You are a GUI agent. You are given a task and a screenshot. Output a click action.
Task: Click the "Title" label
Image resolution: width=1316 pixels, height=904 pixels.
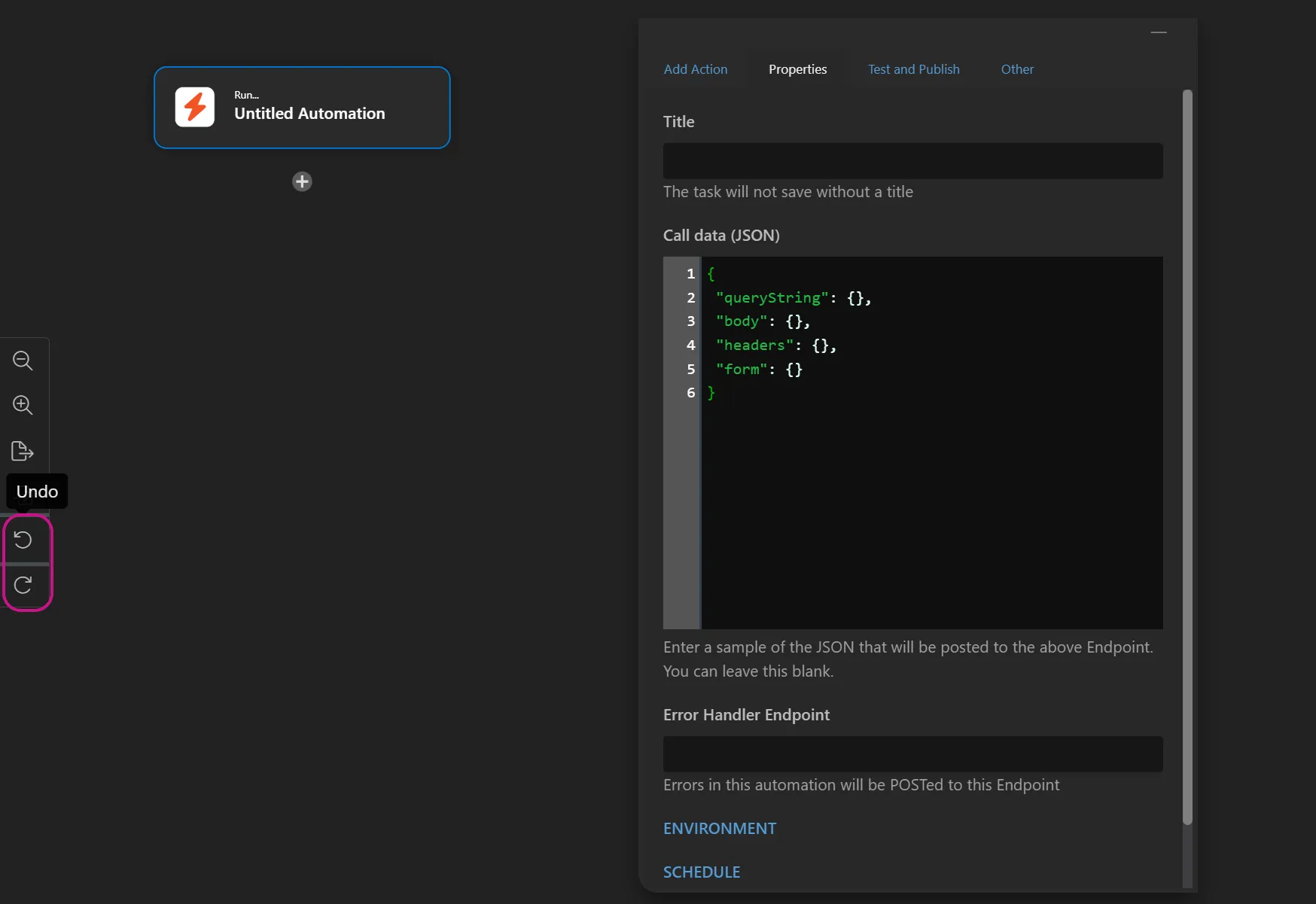pos(678,122)
